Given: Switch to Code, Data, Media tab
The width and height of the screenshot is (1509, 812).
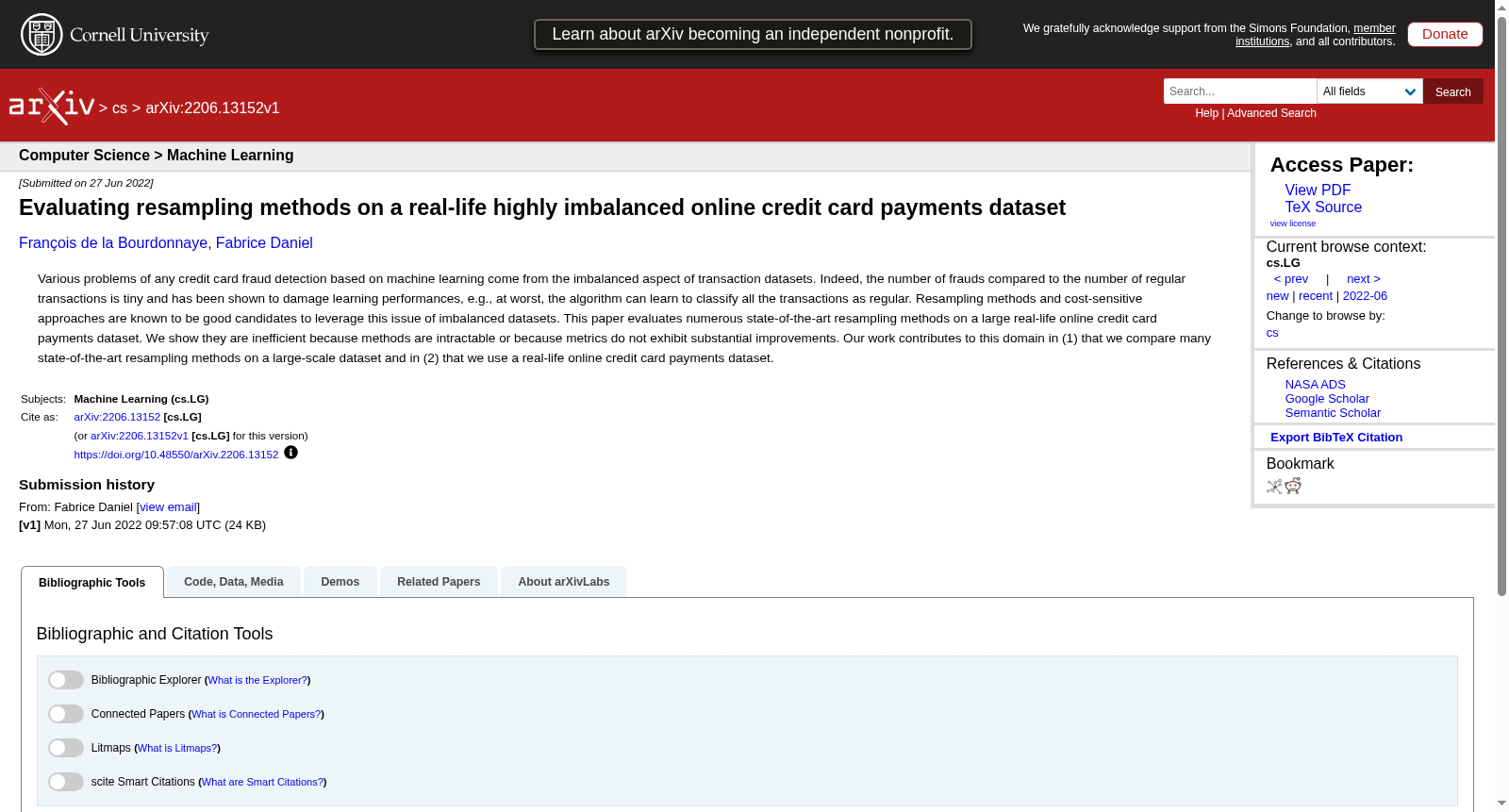Looking at the screenshot, I should 234,582.
